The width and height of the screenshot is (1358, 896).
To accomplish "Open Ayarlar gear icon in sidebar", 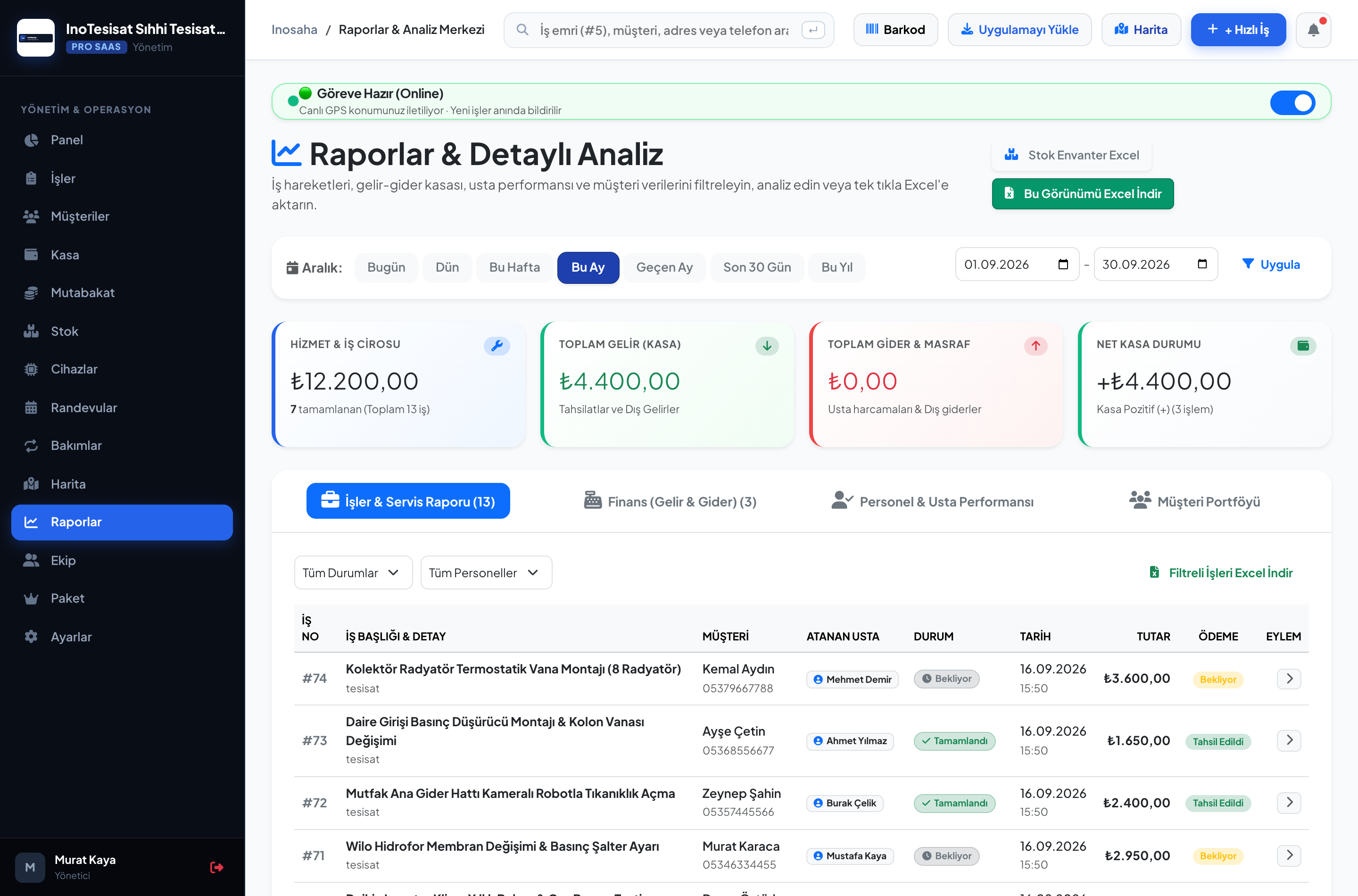I will [31, 636].
